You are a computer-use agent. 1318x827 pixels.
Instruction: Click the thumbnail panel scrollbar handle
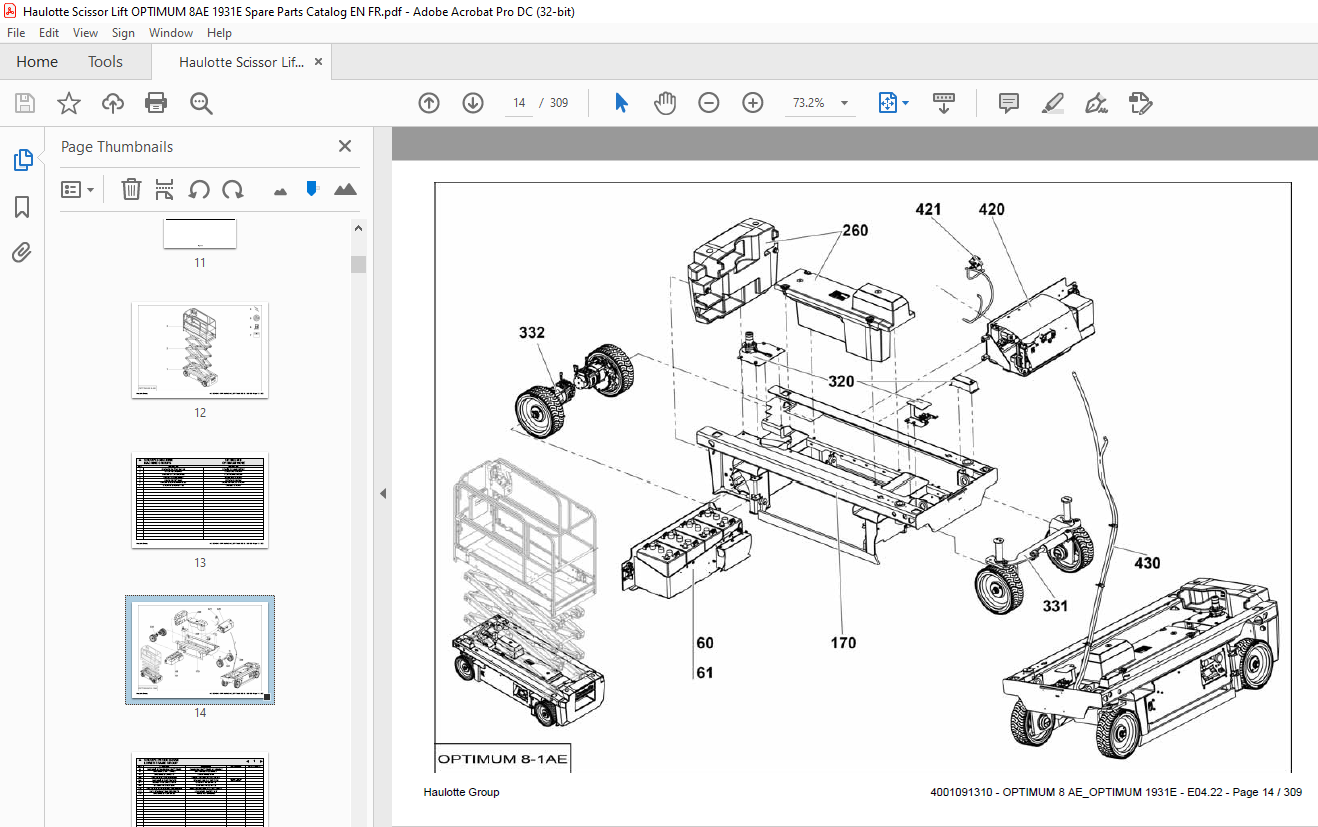[358, 264]
